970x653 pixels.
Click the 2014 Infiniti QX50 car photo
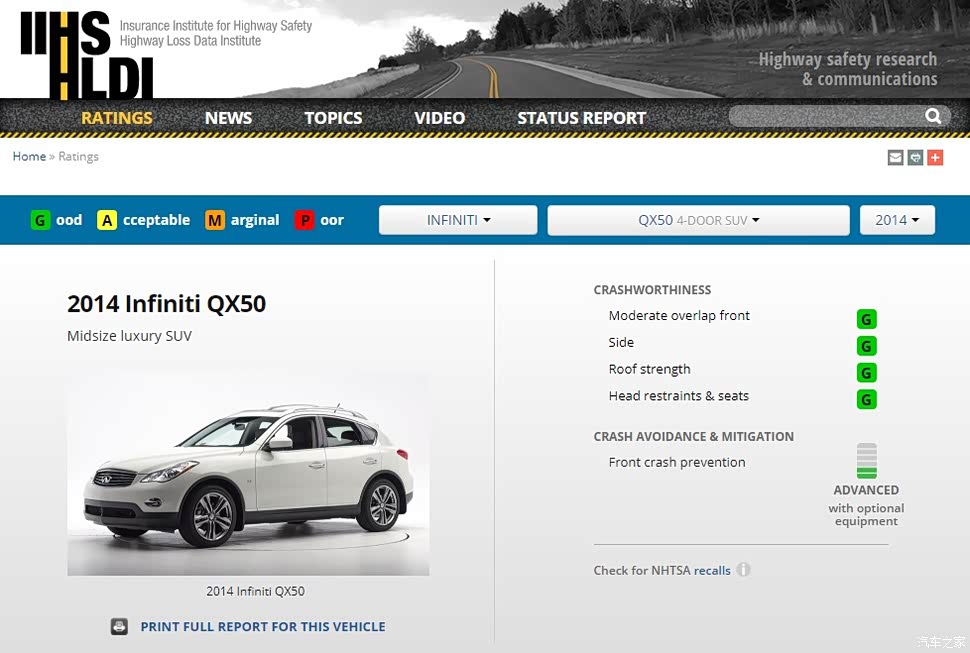pyautogui.click(x=248, y=474)
